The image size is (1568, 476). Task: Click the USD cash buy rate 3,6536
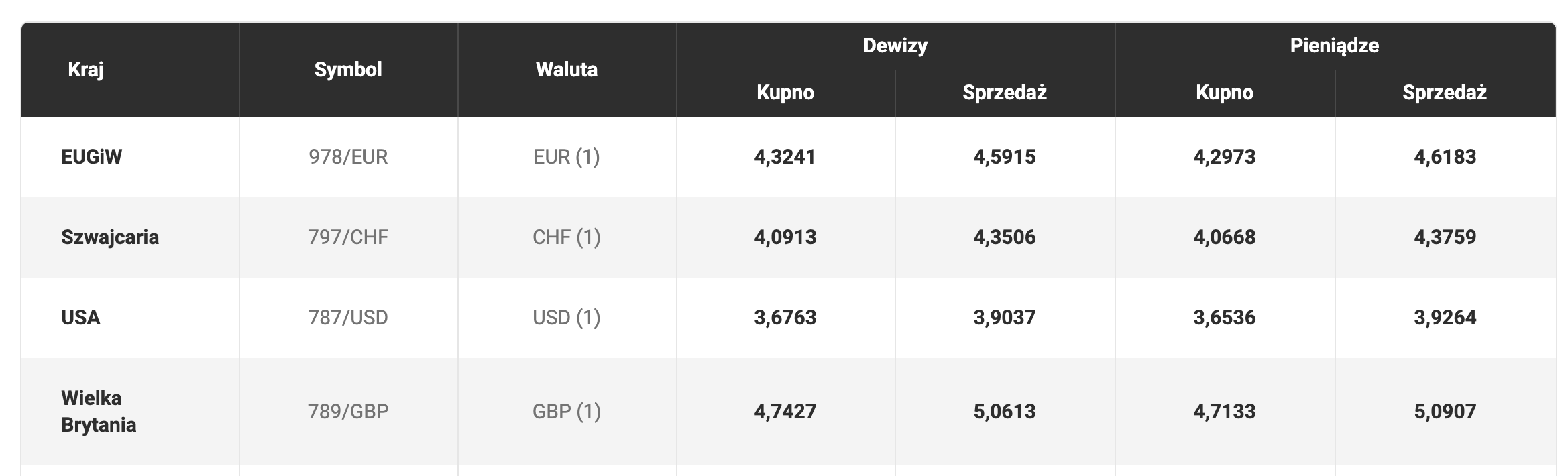[1225, 318]
